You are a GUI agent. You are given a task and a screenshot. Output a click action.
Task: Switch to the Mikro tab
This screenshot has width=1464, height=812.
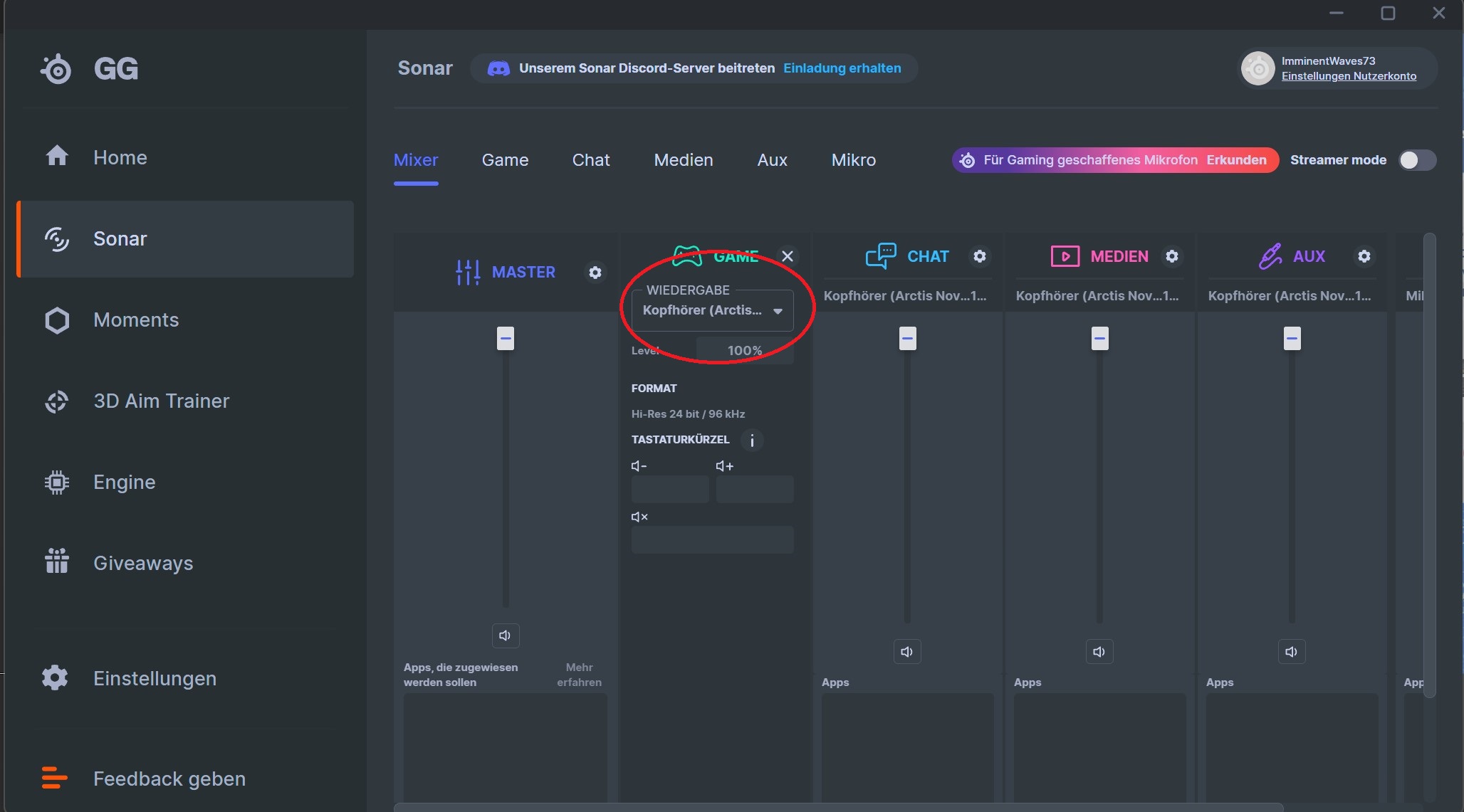[x=853, y=160]
